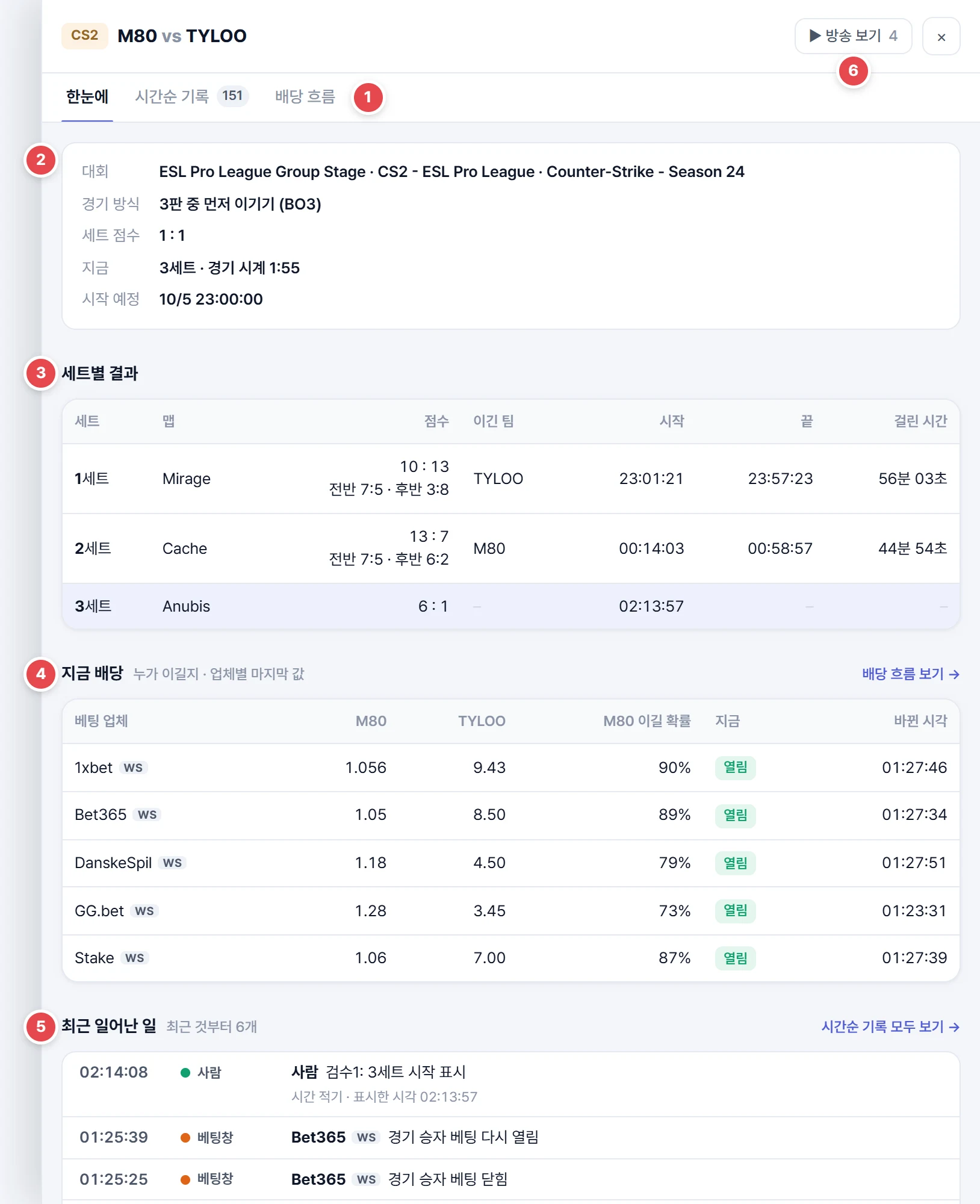Follow the 배당 흐름 보기 link
Screen dimensions: 980x1204
point(911,674)
